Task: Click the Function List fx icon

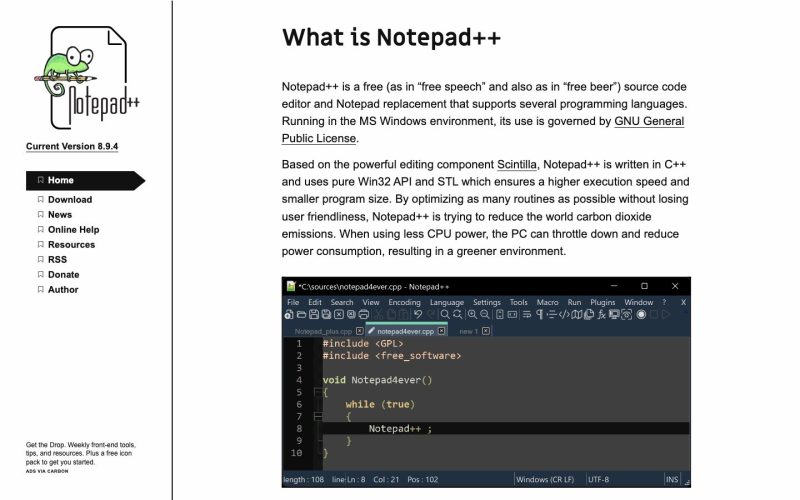Action: (602, 314)
